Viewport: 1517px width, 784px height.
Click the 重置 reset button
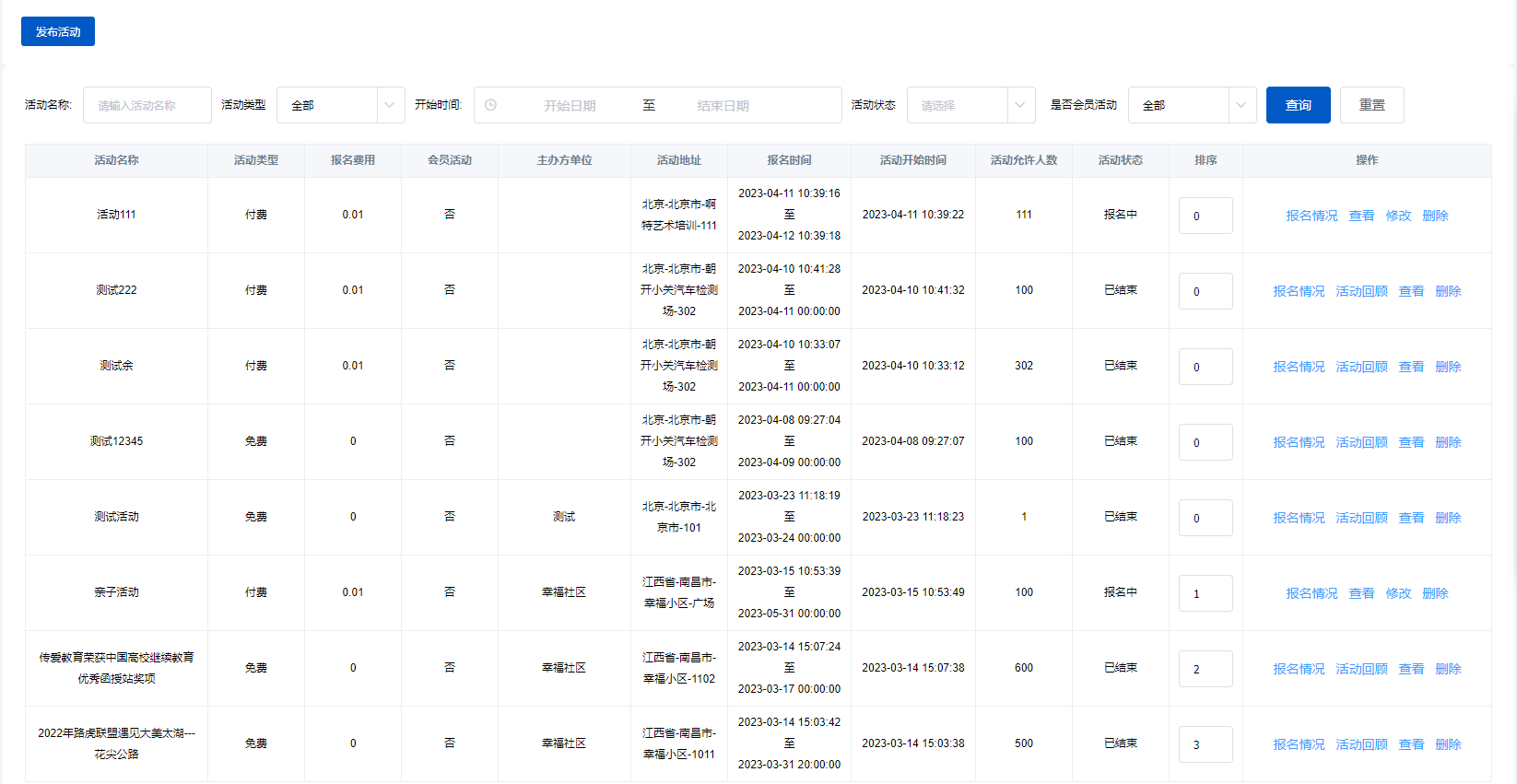point(1371,105)
